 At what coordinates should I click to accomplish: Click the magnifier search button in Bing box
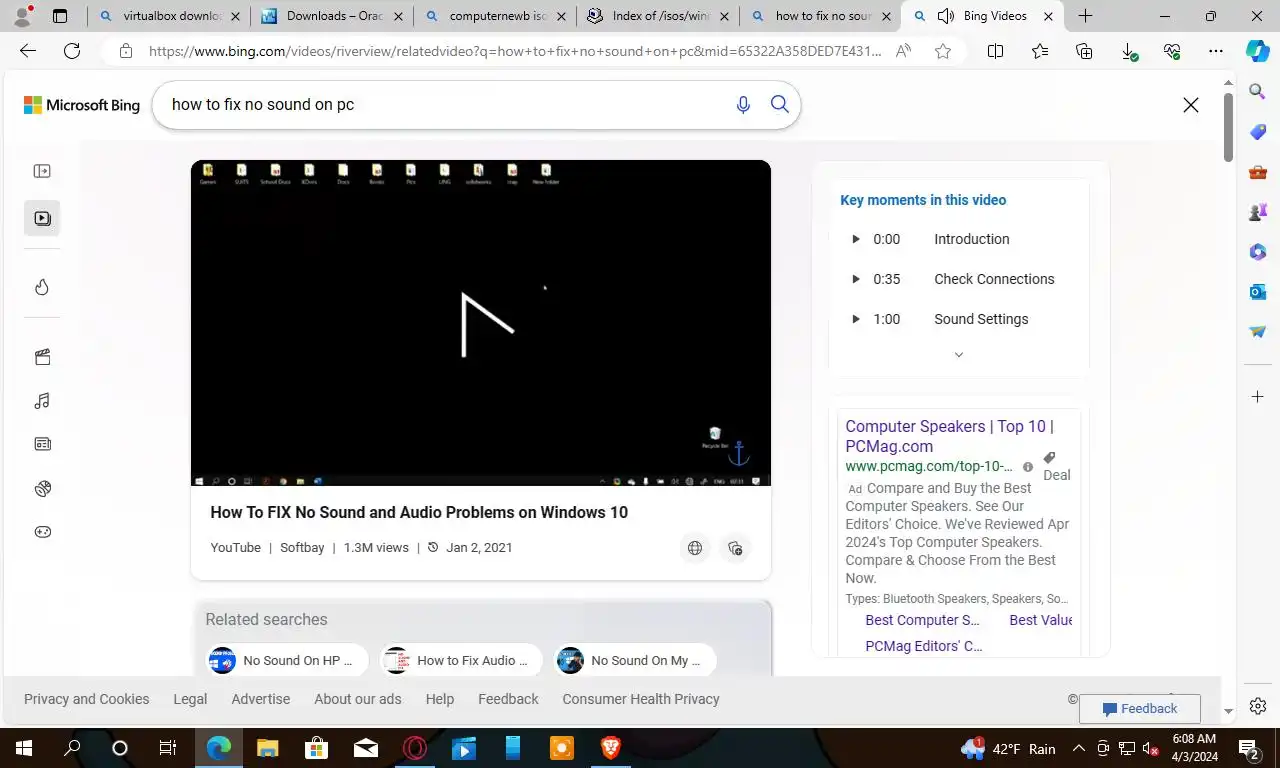pos(780,104)
